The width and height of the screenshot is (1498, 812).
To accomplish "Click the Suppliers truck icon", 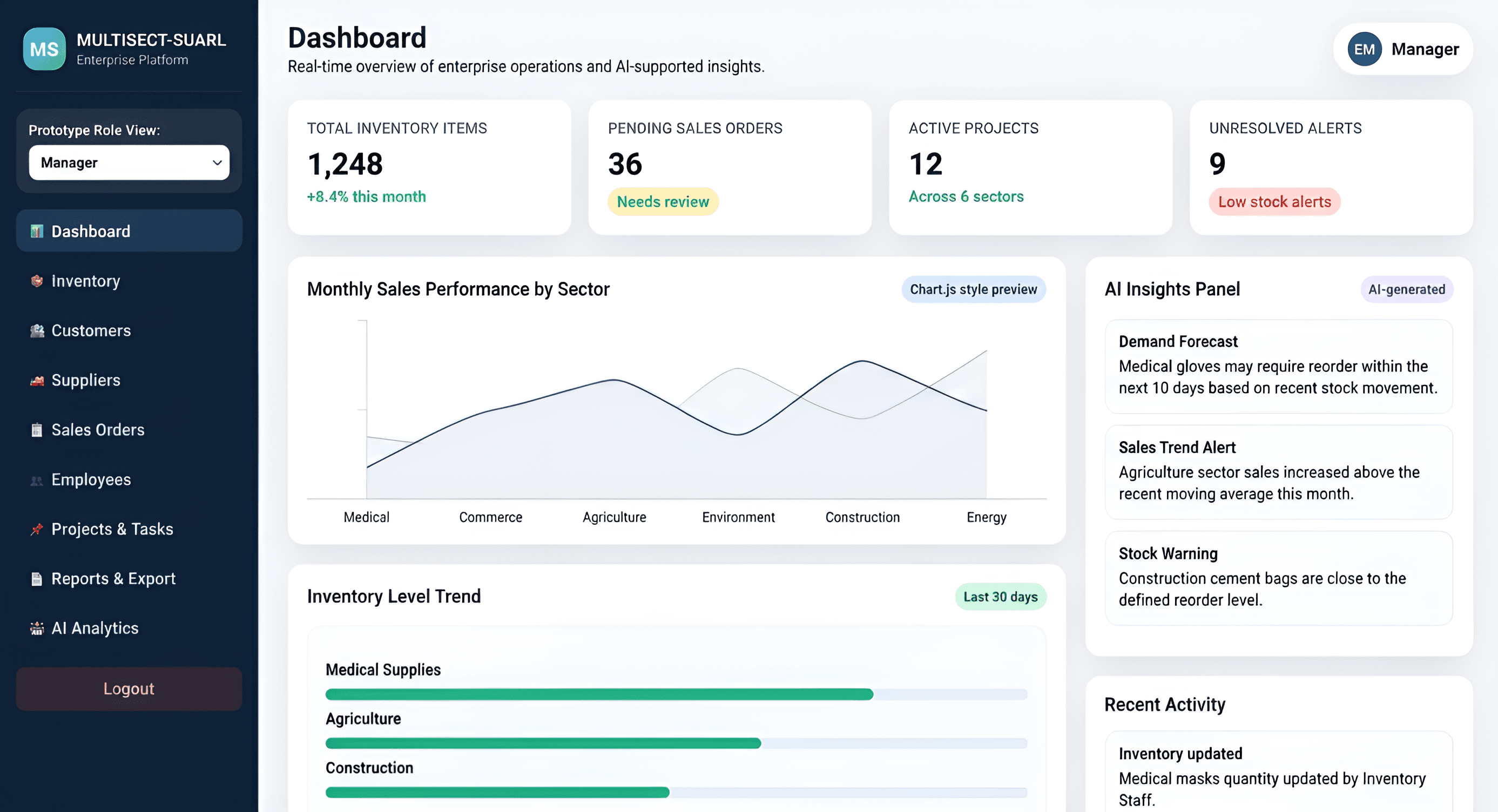I will [37, 380].
